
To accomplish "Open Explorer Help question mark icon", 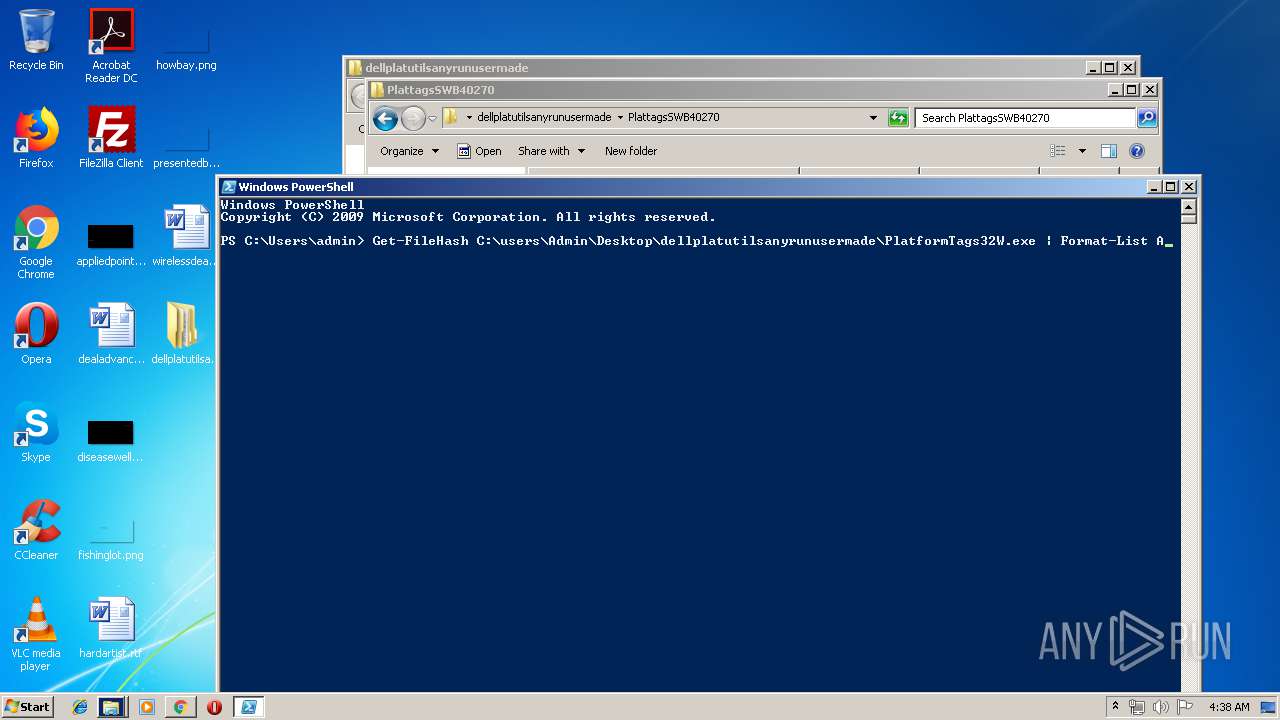I will tap(1136, 151).
